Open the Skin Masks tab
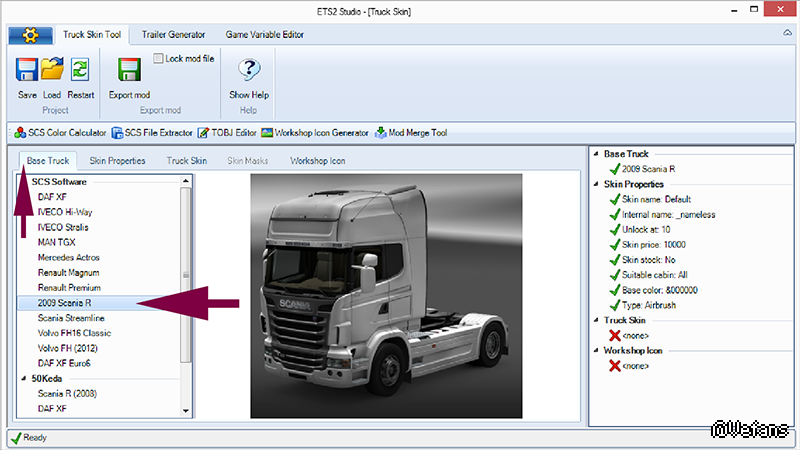800x450 pixels. [247, 161]
